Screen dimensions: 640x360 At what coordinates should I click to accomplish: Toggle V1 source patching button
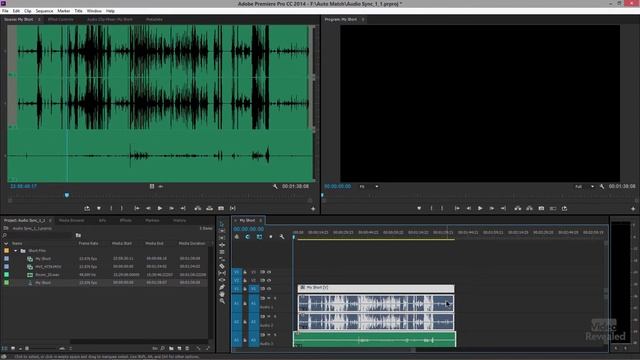point(237,289)
